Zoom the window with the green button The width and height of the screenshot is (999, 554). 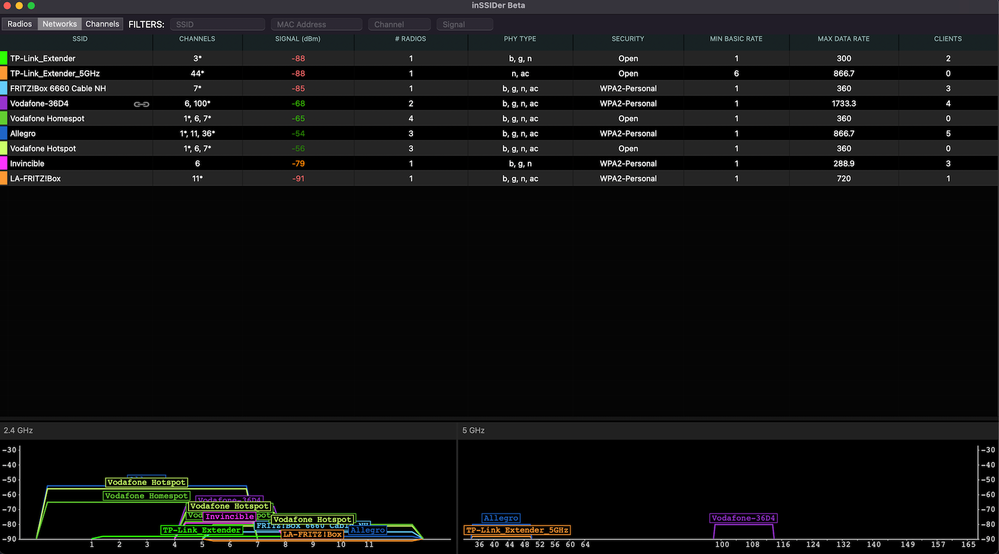click(31, 6)
